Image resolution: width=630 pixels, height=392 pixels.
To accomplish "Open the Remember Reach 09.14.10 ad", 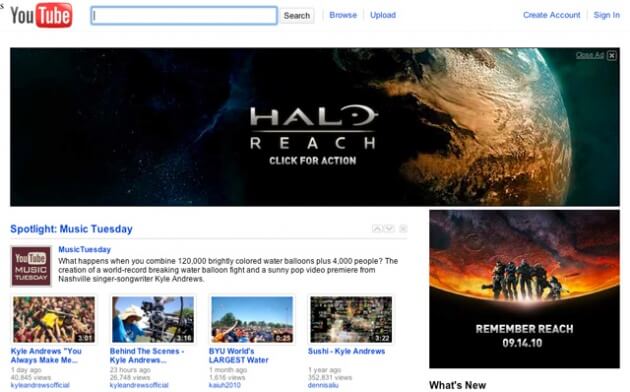I will [524, 289].
